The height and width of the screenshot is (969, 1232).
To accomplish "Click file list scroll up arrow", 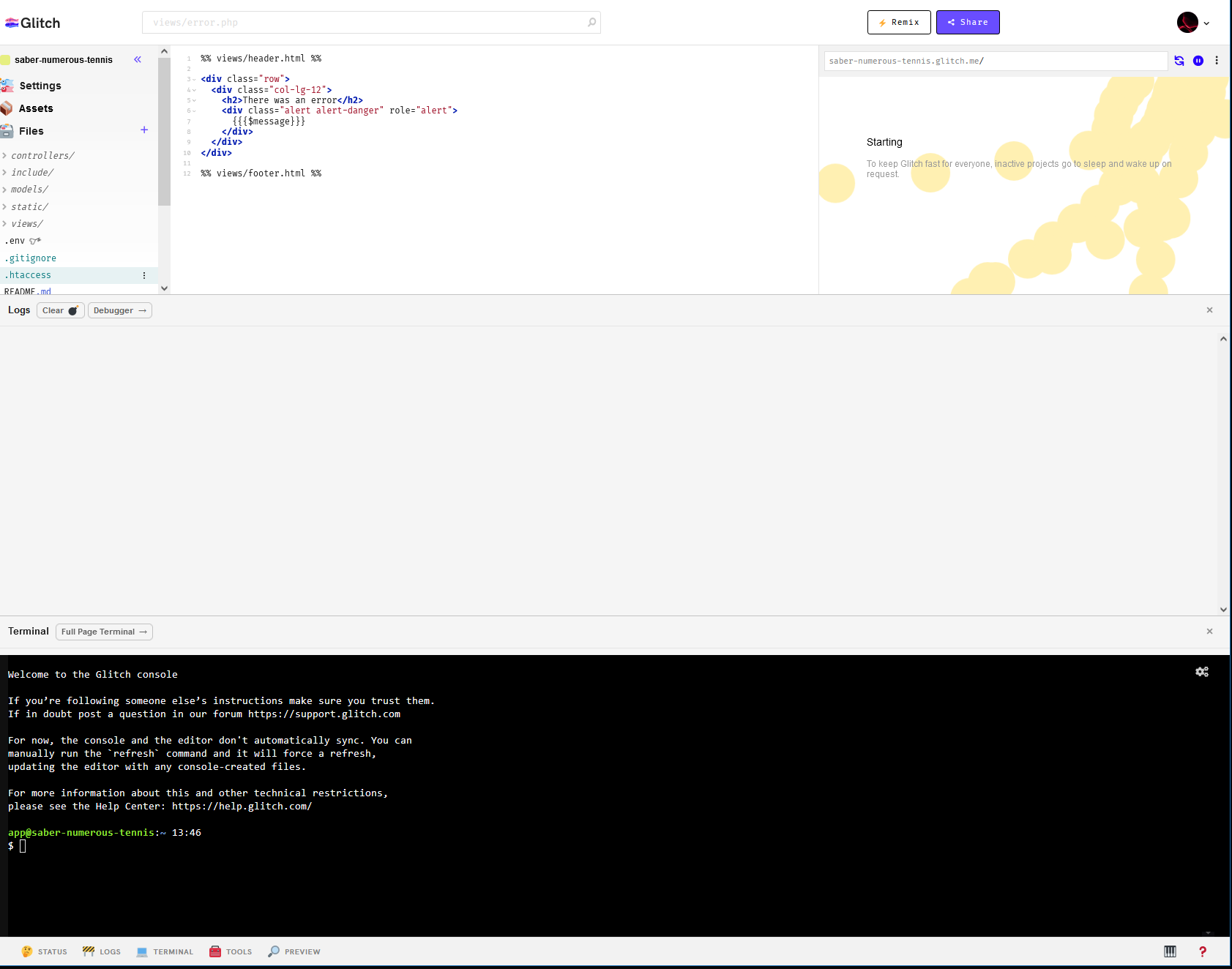I will (164, 51).
